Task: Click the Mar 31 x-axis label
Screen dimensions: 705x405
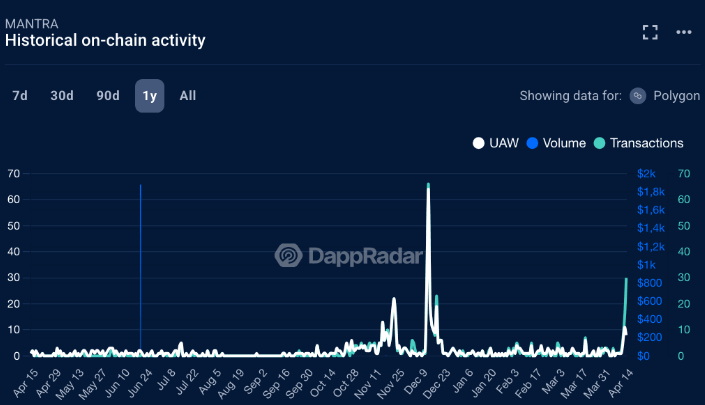Action: 596,383
